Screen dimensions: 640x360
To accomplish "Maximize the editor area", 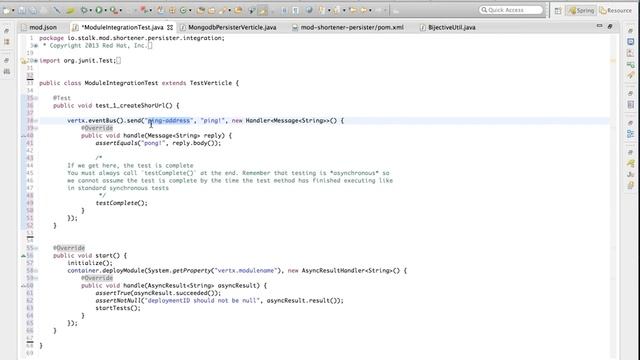I will pyautogui.click(x=610, y=26).
